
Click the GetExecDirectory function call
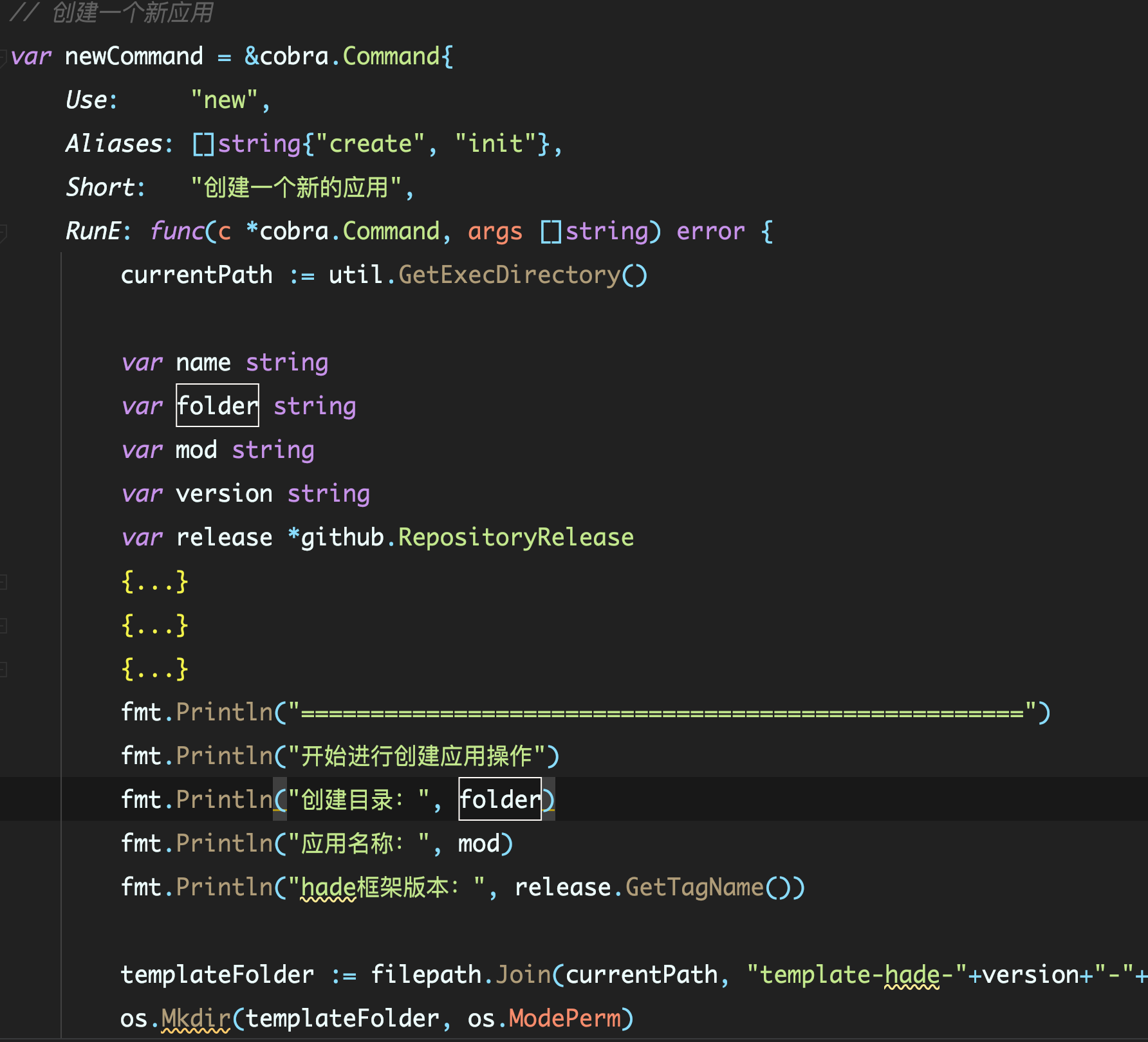pyautogui.click(x=508, y=275)
